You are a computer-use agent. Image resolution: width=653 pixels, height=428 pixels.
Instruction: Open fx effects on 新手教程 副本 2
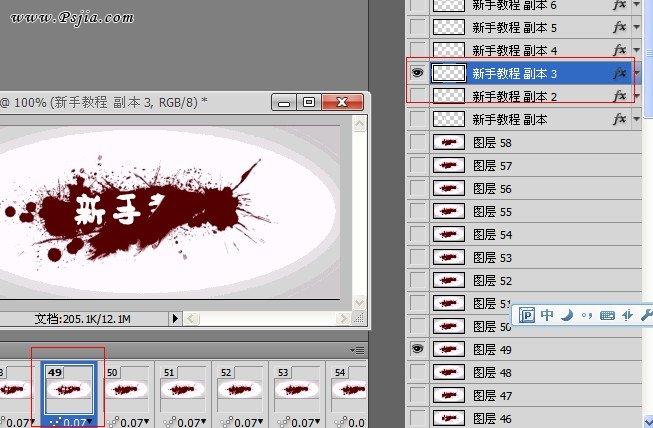click(x=619, y=96)
